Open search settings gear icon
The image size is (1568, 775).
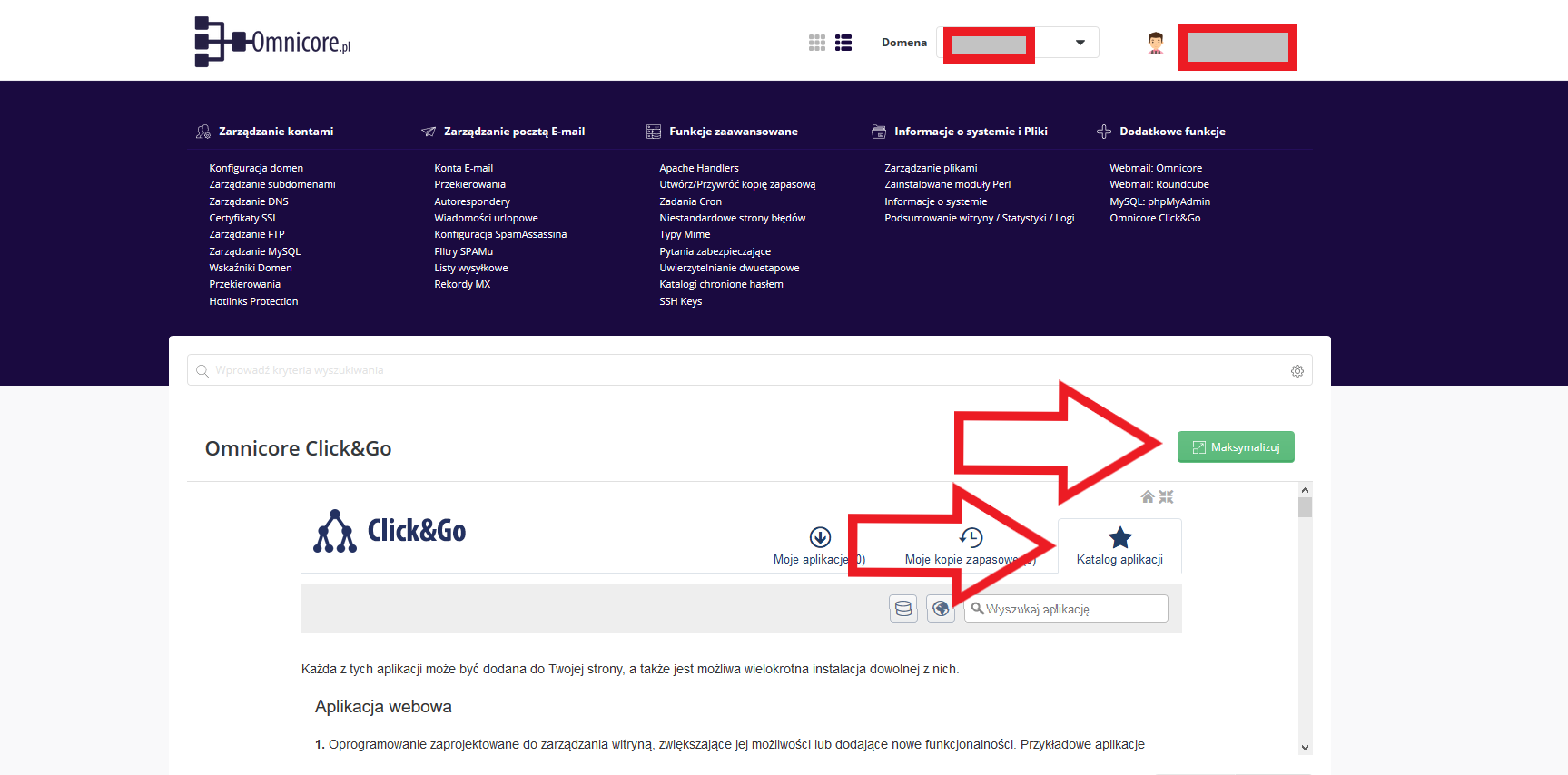click(1297, 371)
